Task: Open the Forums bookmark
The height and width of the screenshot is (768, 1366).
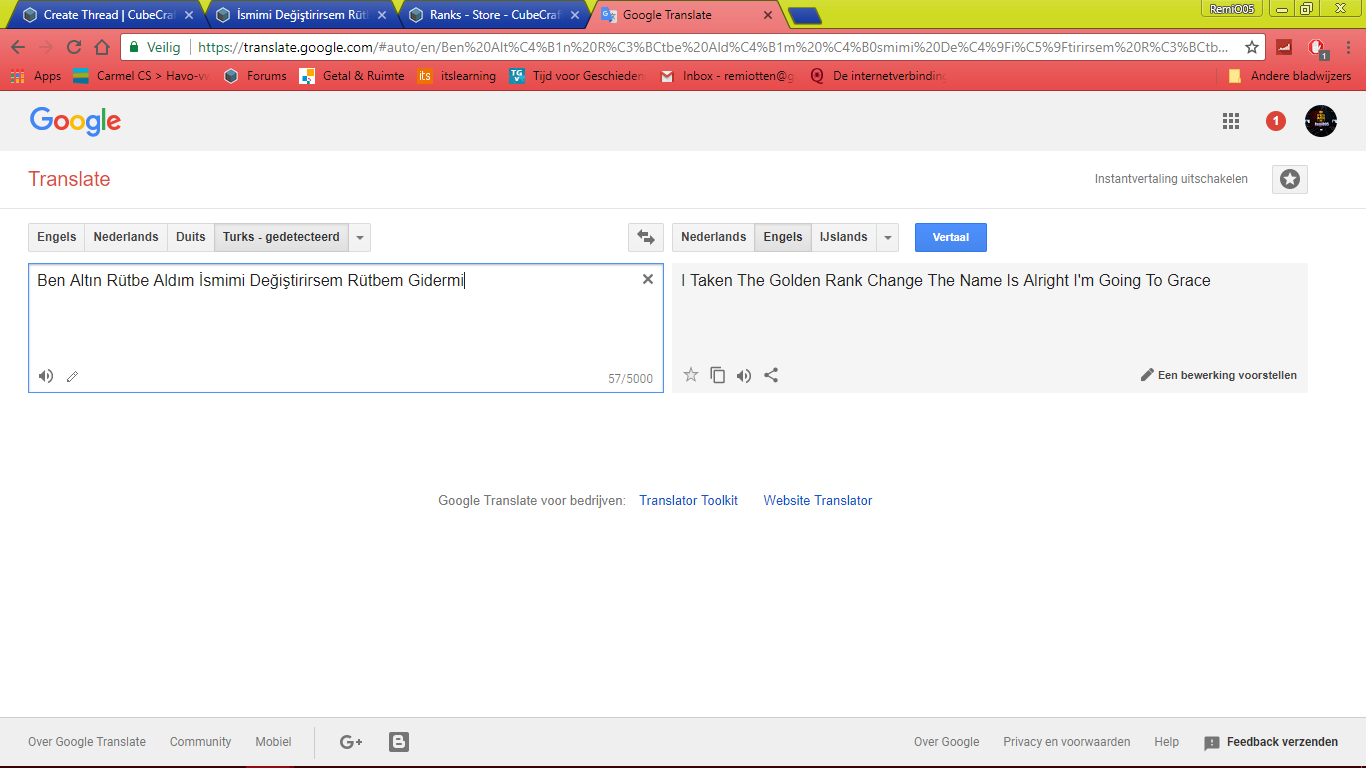Action: tap(255, 76)
